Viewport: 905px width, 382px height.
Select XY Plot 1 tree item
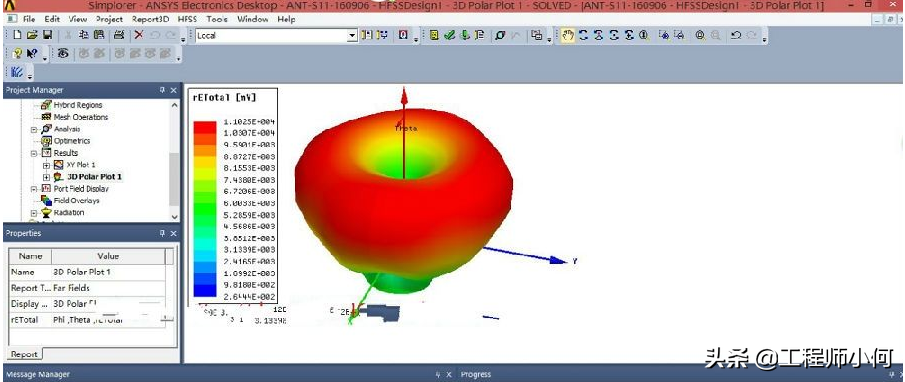(x=81, y=165)
